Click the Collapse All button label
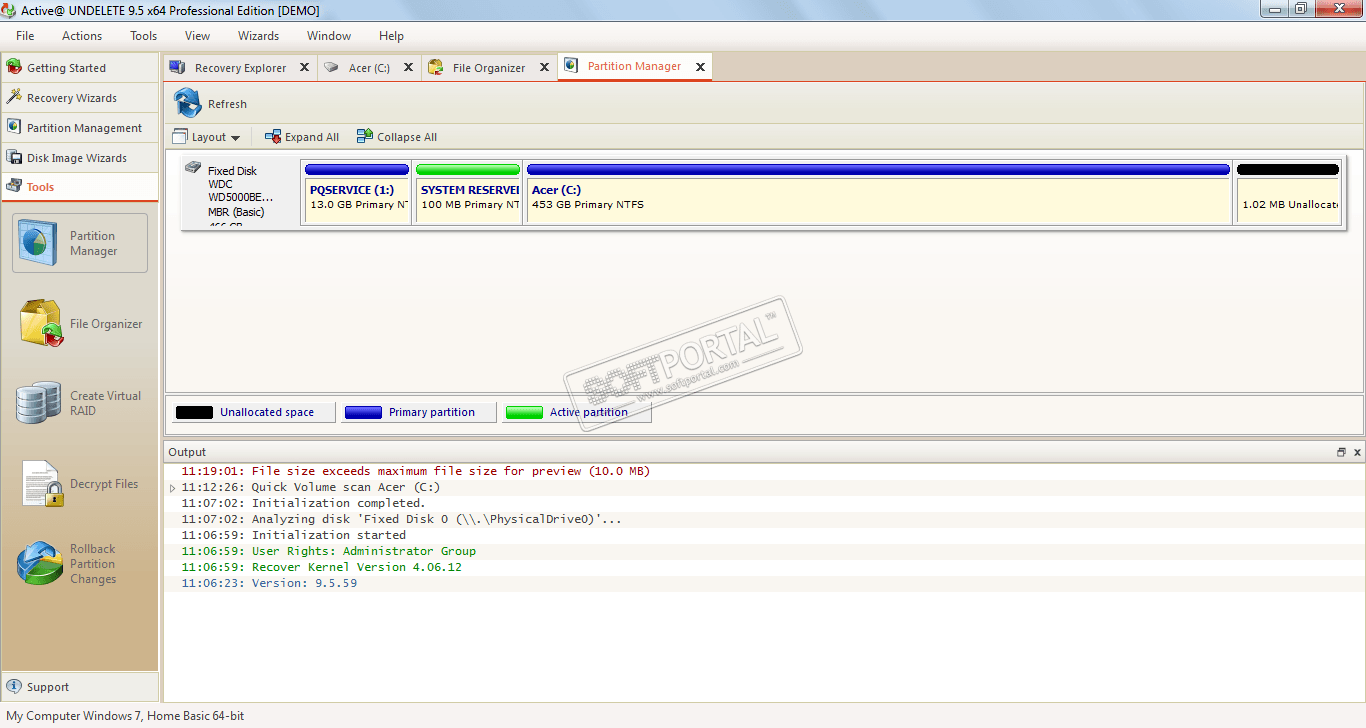The image size is (1366, 728). point(407,137)
